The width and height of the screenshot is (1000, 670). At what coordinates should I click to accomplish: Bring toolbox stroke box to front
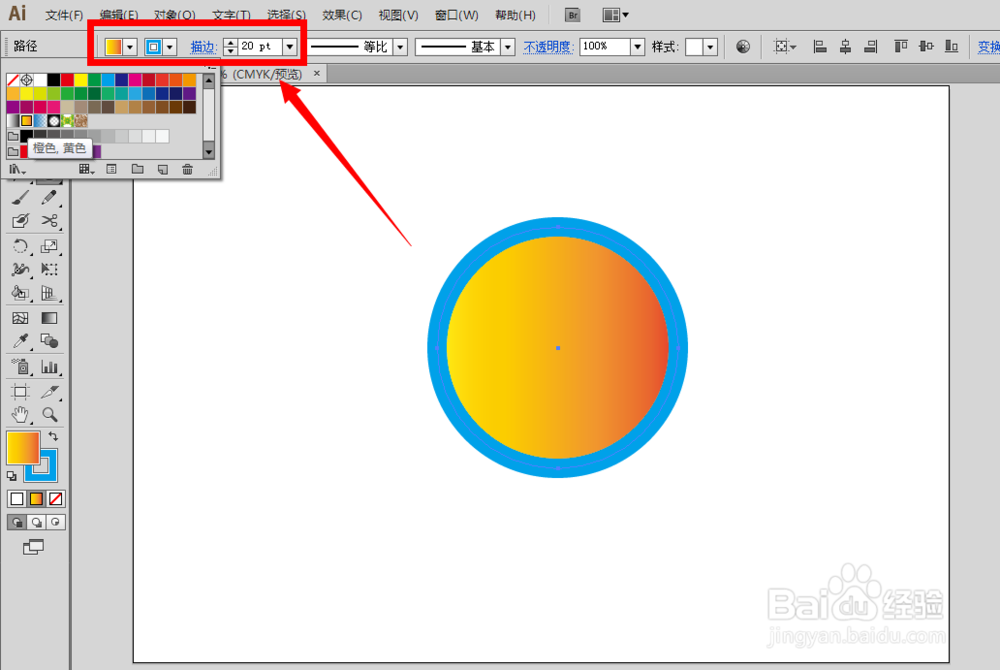click(47, 472)
